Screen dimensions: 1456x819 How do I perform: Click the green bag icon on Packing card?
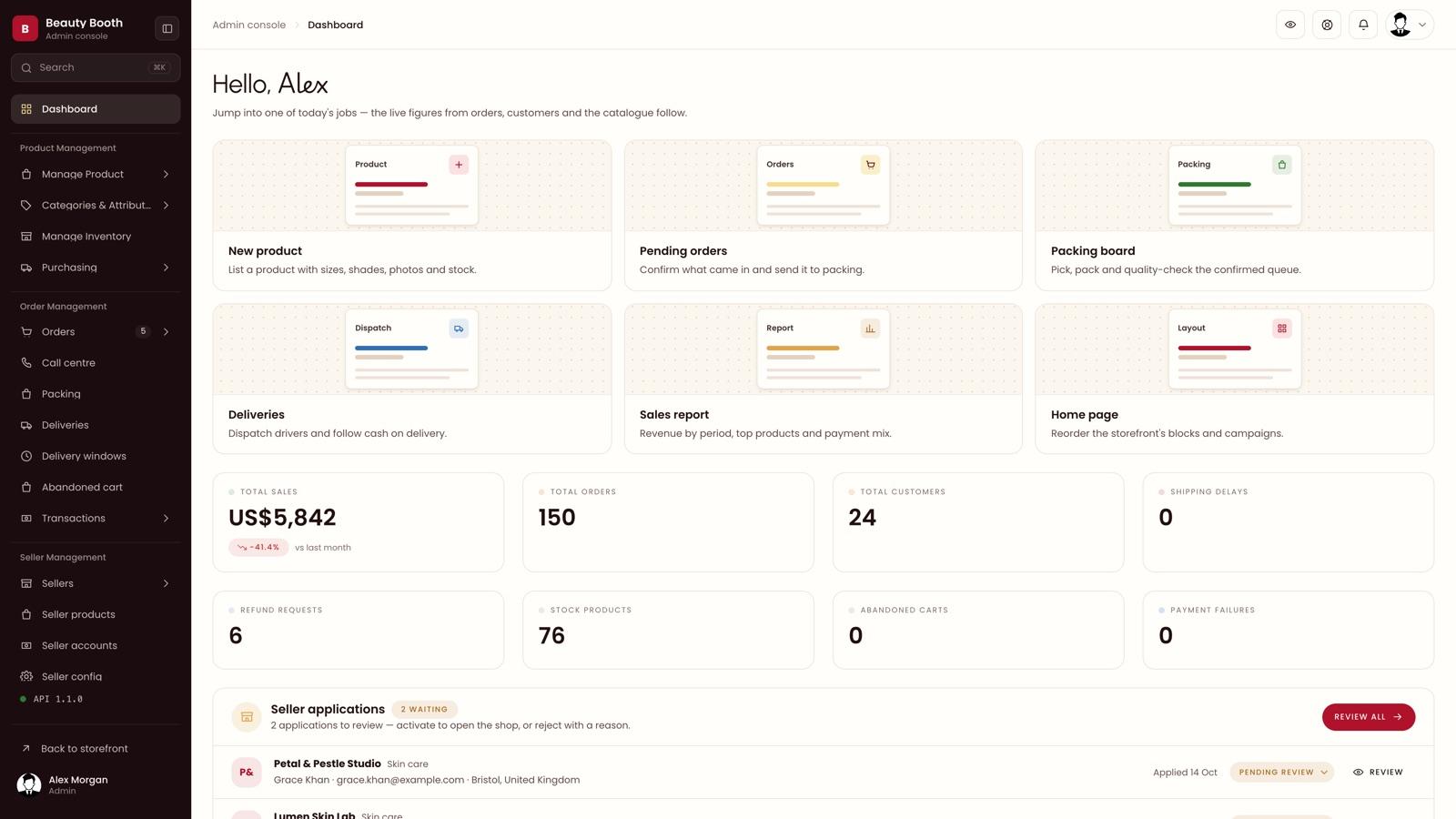(1281, 165)
